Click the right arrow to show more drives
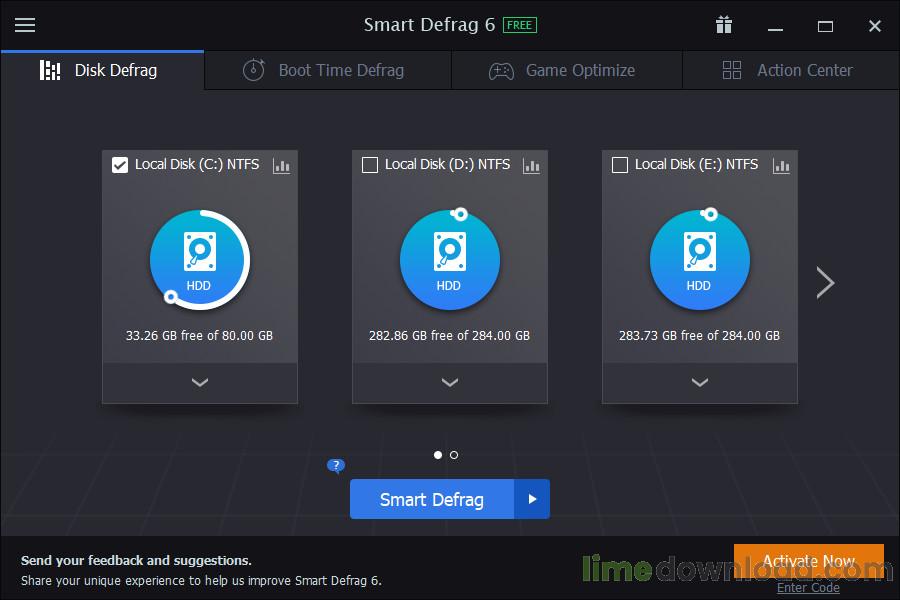This screenshot has height=600, width=900. pos(825,282)
